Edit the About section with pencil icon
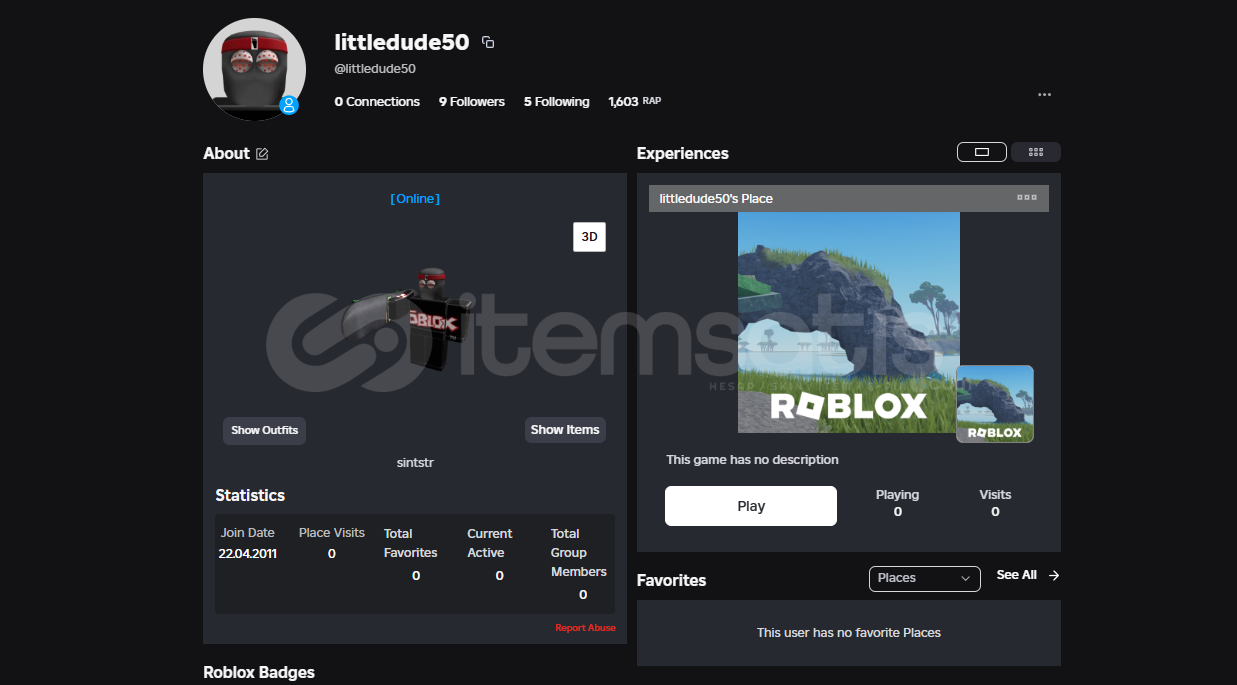 (262, 154)
